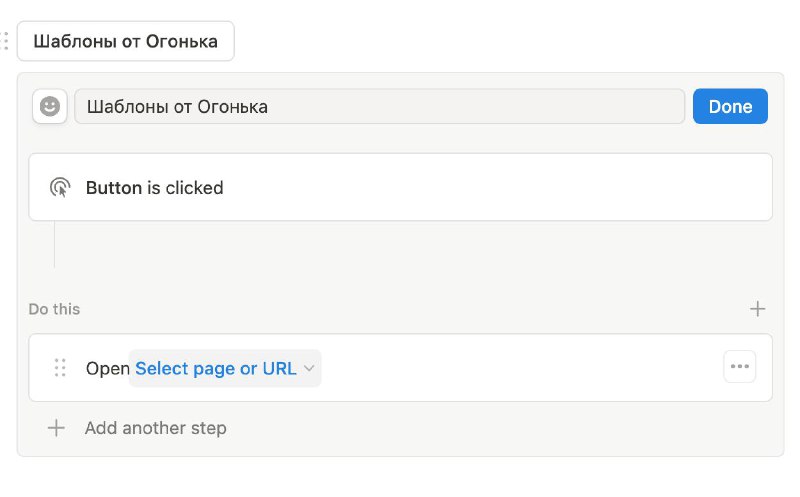This screenshot has height=497, width=800.
Task: Open Select page or URL dropdown
Action: (225, 368)
